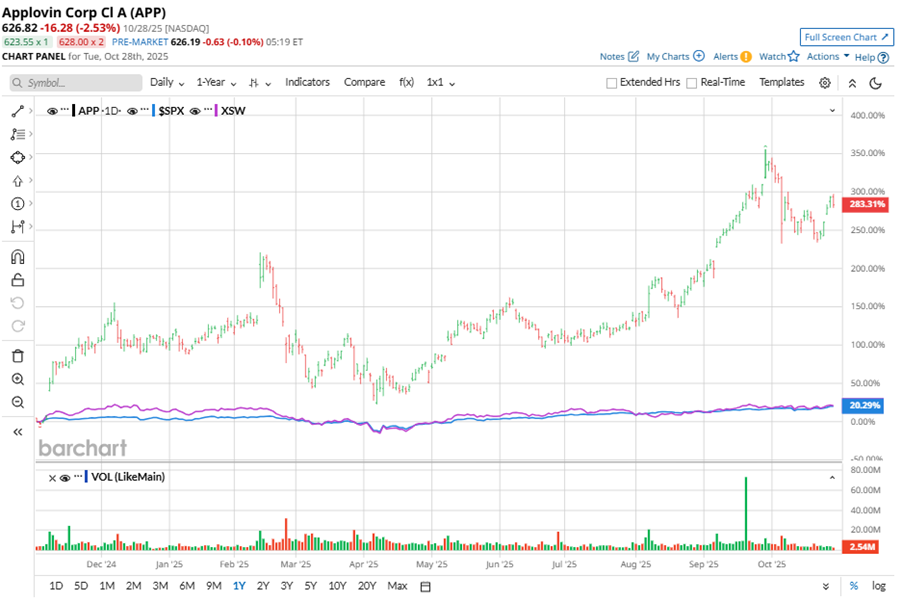The width and height of the screenshot is (902, 602).
Task: Click the Alerts link
Action: (725, 56)
